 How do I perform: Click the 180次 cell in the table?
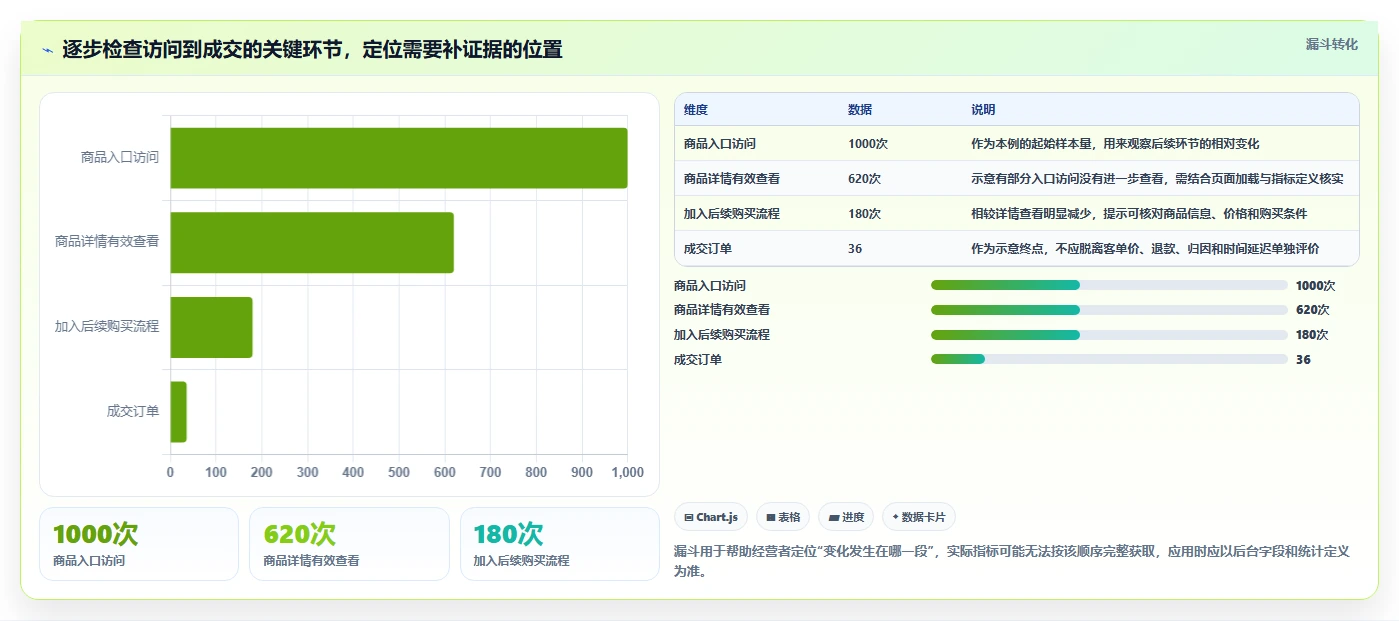point(864,214)
